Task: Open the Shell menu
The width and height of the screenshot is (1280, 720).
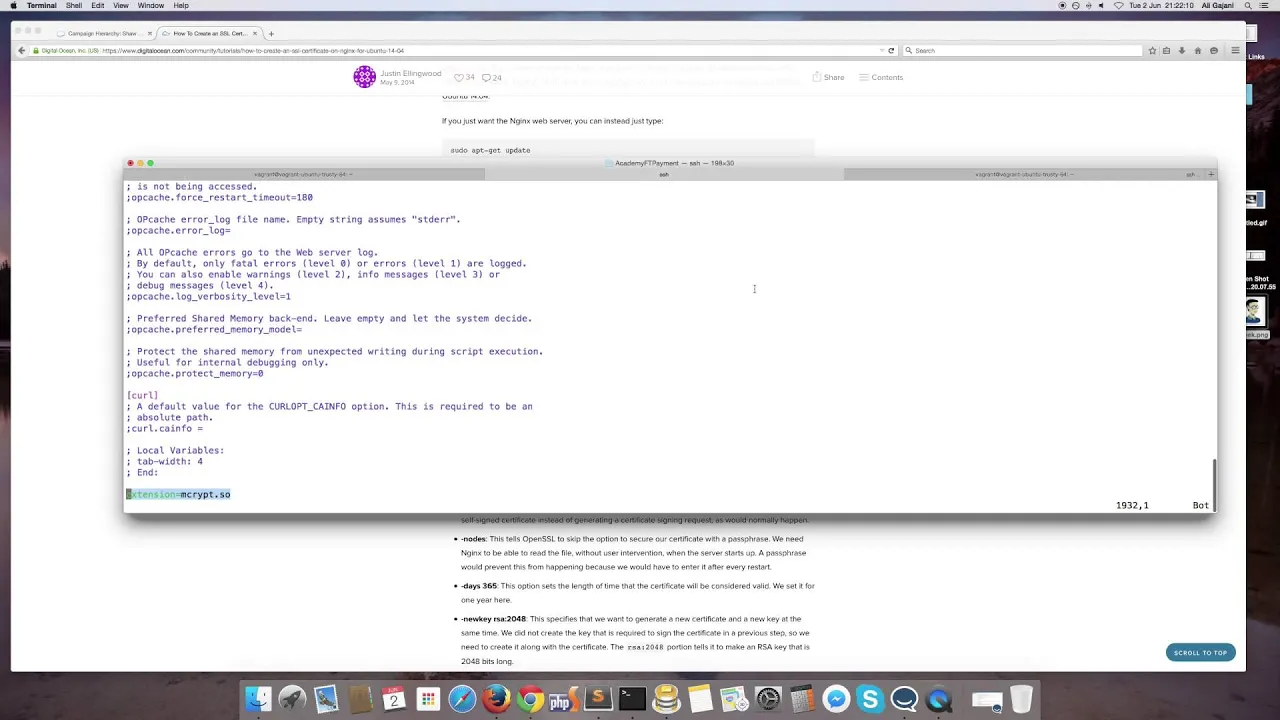Action: tap(74, 6)
